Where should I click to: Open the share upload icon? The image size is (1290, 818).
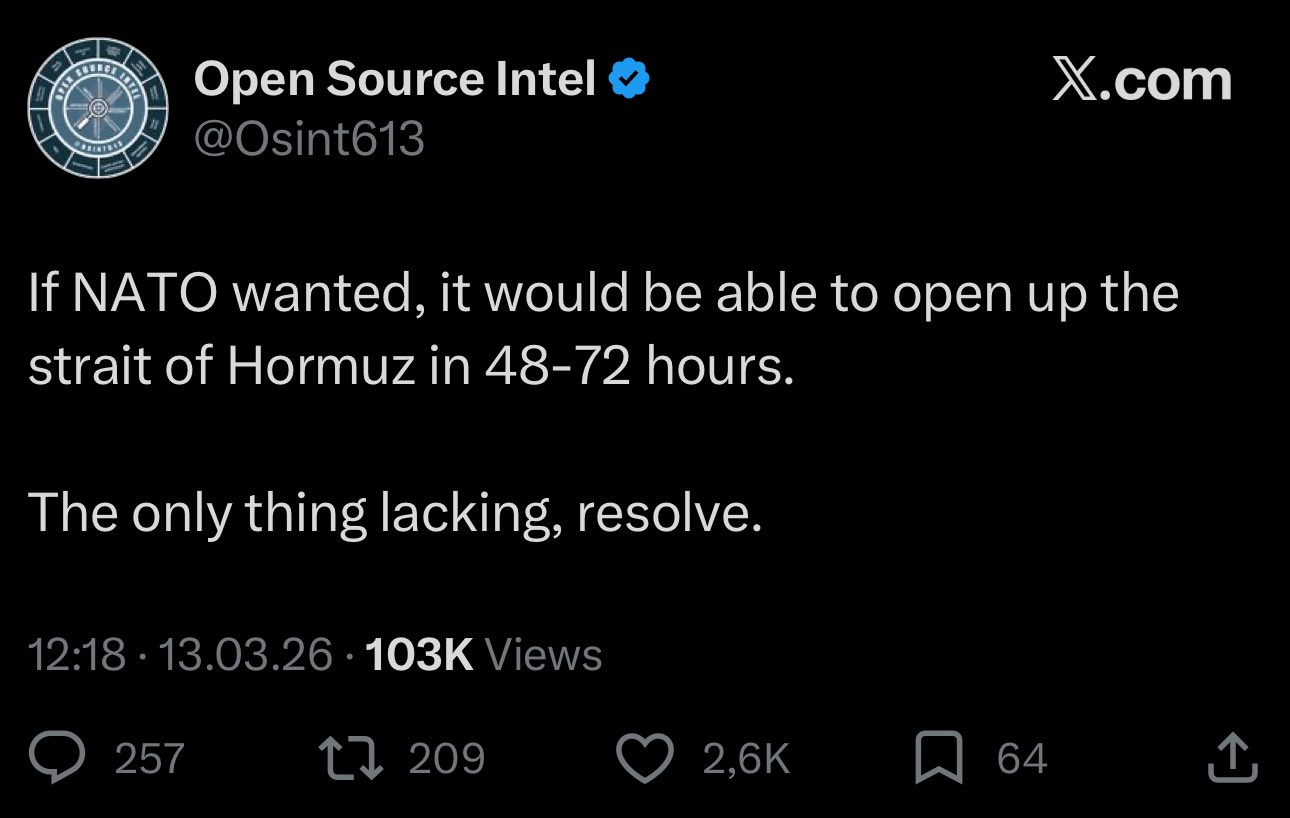click(x=1231, y=758)
